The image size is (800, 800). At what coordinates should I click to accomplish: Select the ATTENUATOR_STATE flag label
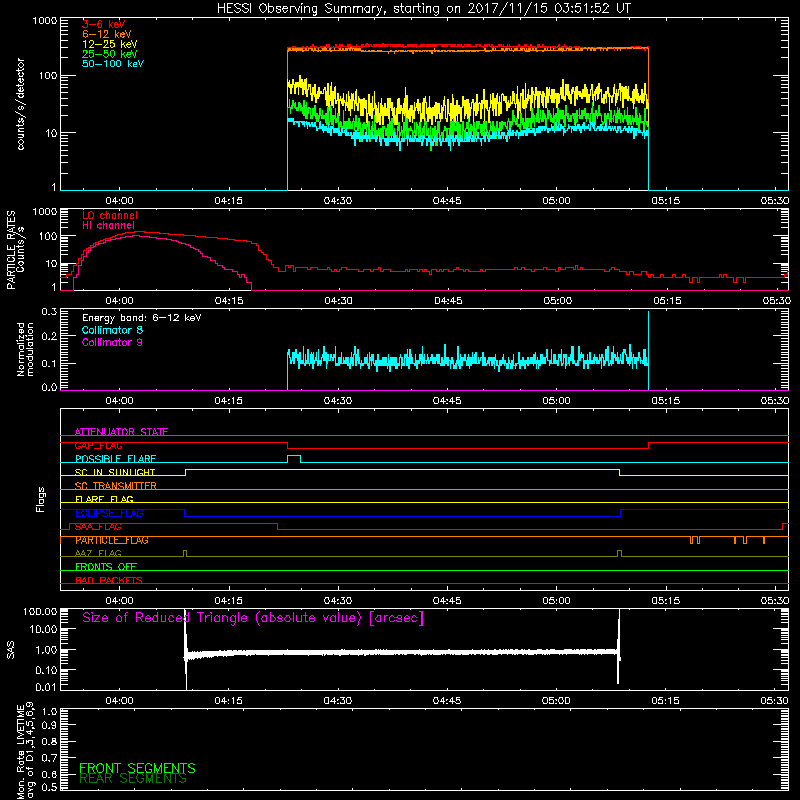tap(121, 432)
